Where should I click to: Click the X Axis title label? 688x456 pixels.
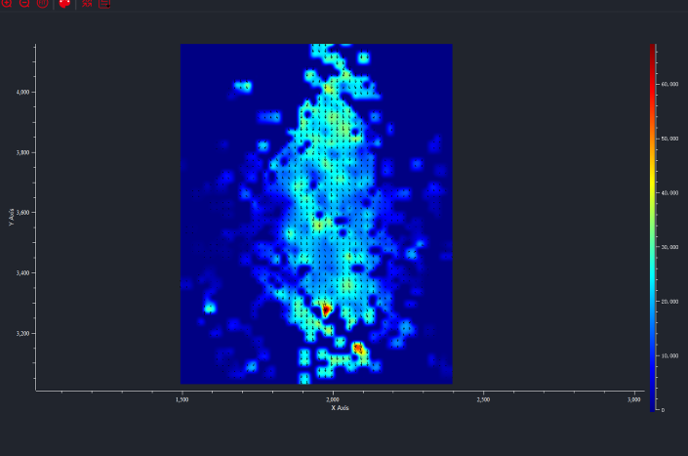(340, 408)
